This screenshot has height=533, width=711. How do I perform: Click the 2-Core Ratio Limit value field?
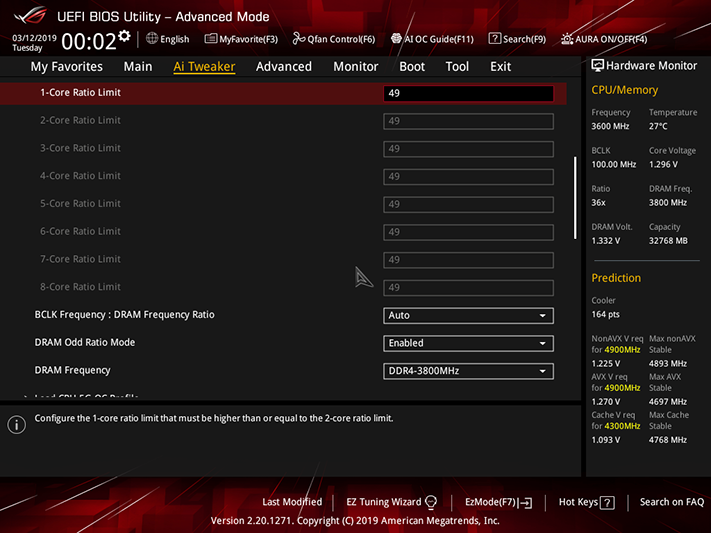[x=468, y=121]
